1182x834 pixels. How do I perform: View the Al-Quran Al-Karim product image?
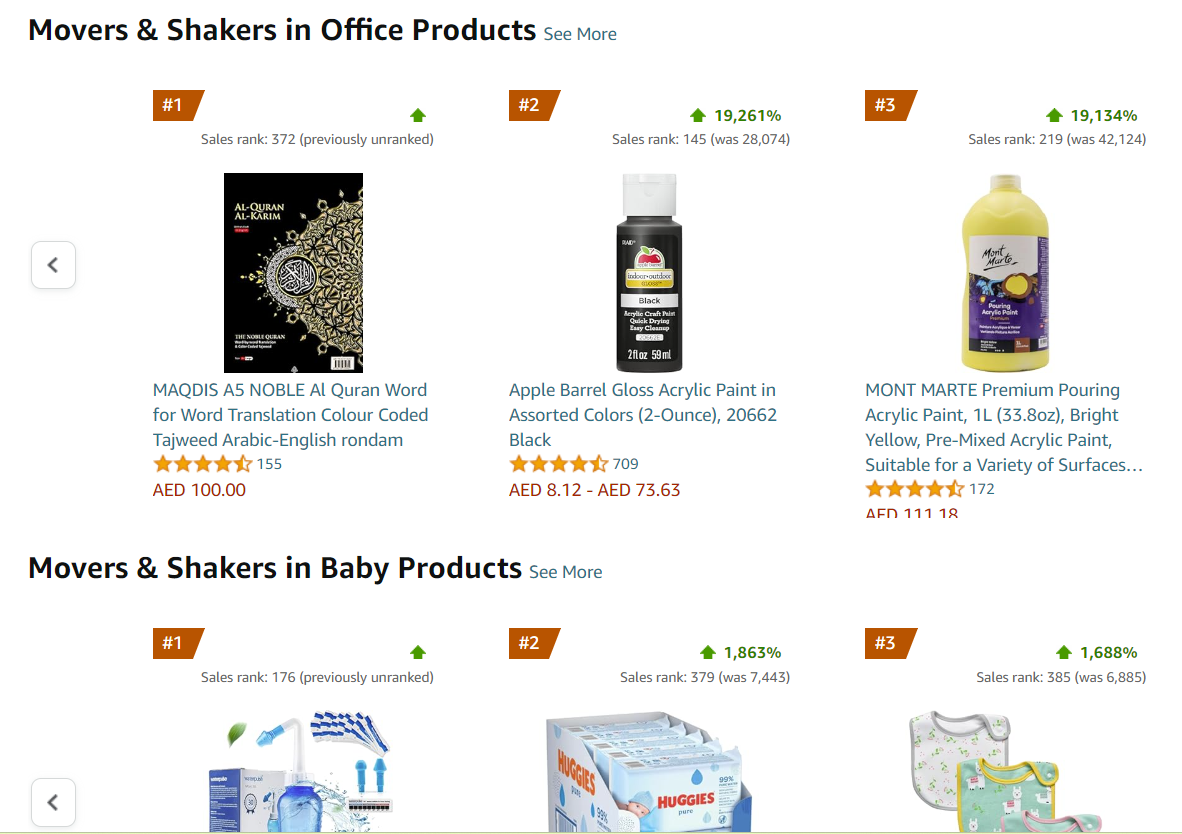[293, 272]
